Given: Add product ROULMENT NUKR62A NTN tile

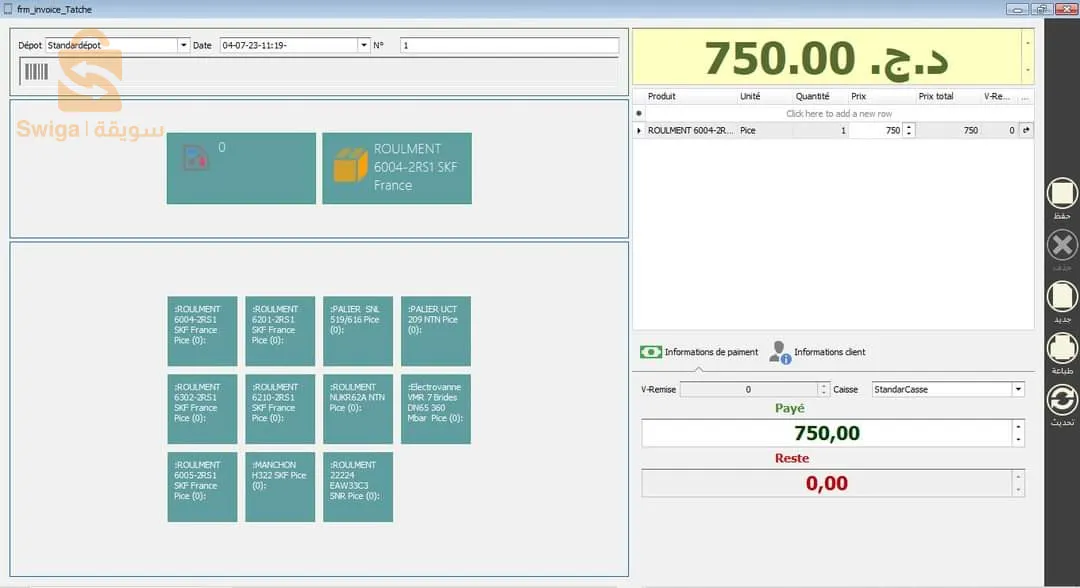Looking at the screenshot, I should pos(358,409).
